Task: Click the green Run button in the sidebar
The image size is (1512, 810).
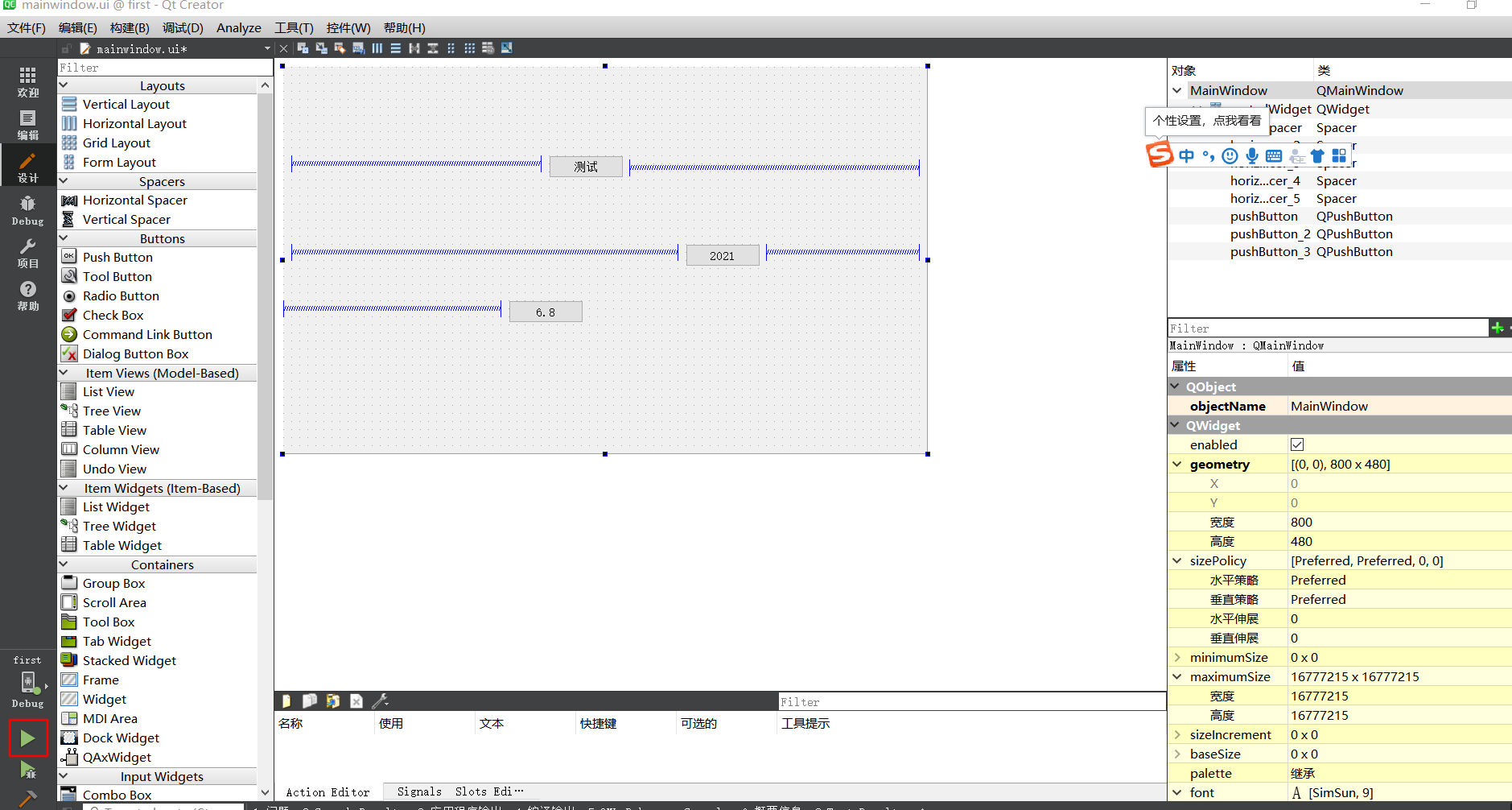Action: pos(27,738)
